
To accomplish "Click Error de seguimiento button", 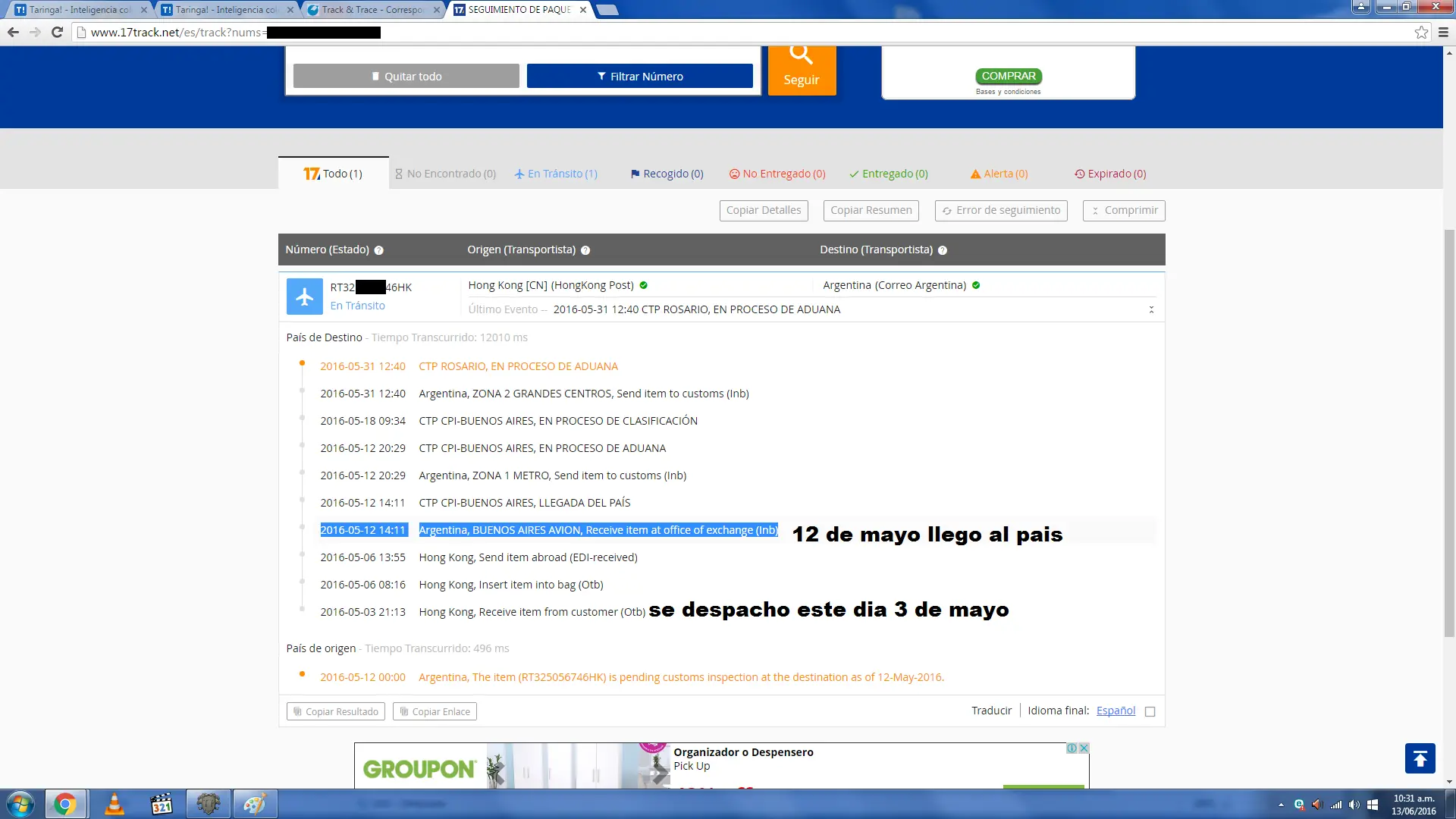I will click(1001, 210).
